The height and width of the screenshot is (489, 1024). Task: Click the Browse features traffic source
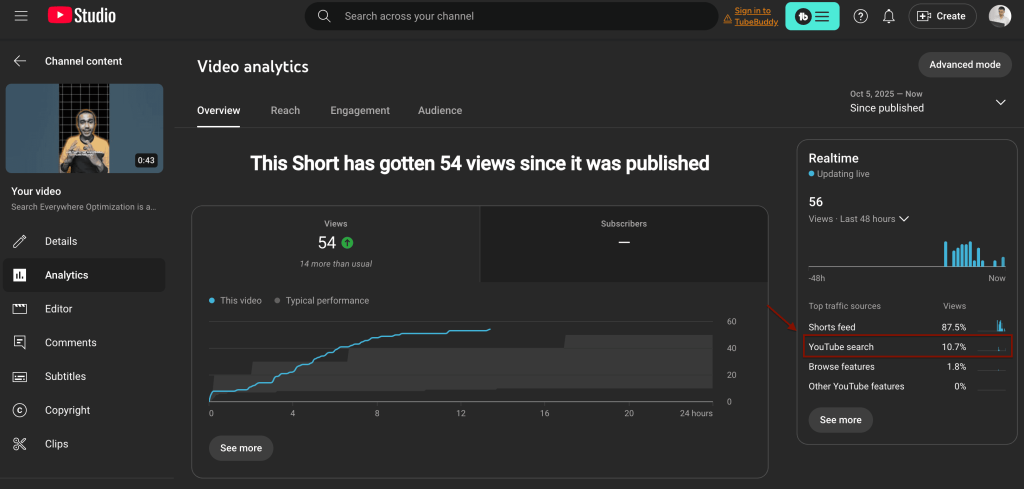pos(841,366)
